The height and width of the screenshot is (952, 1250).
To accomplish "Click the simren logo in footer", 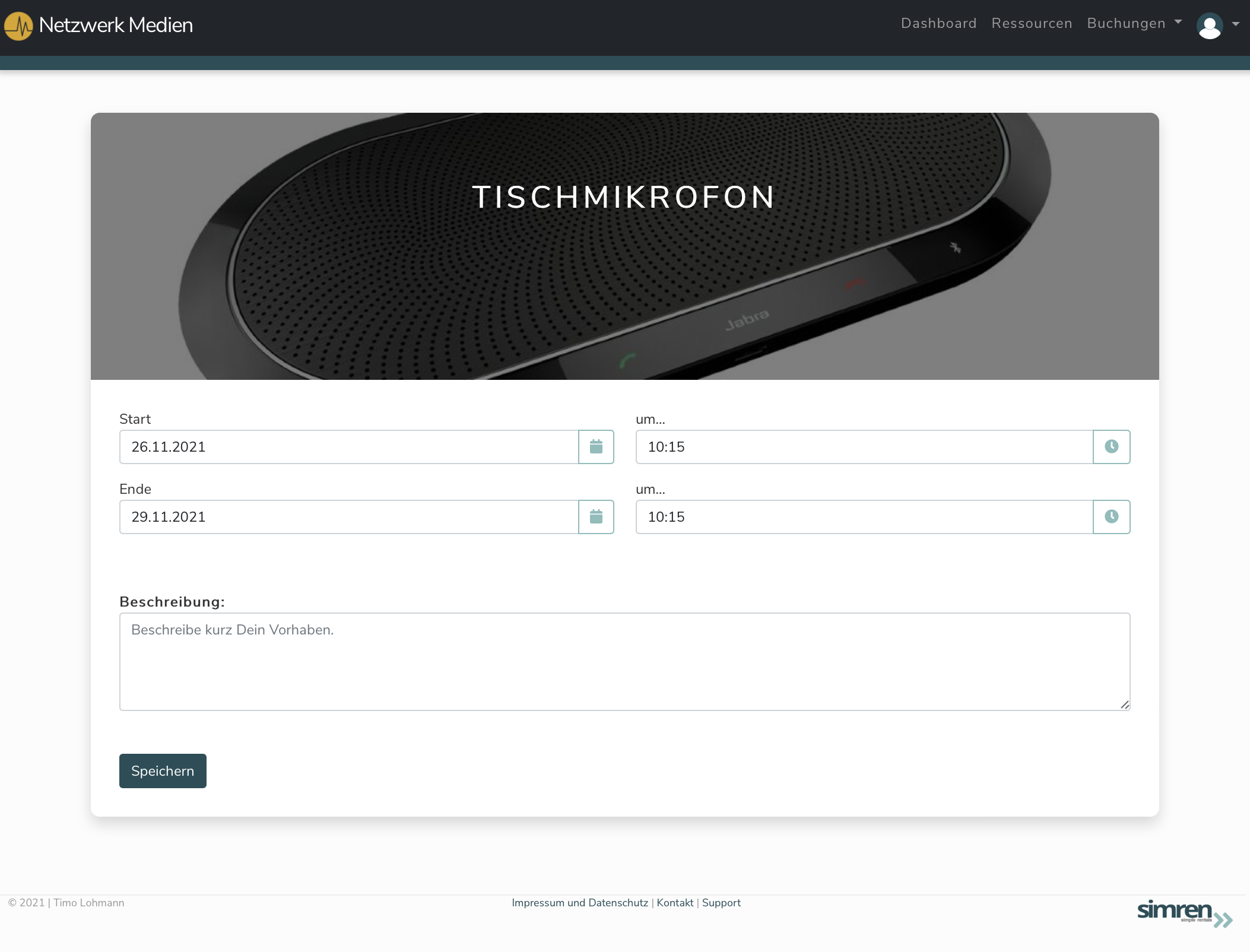I will point(1185,913).
